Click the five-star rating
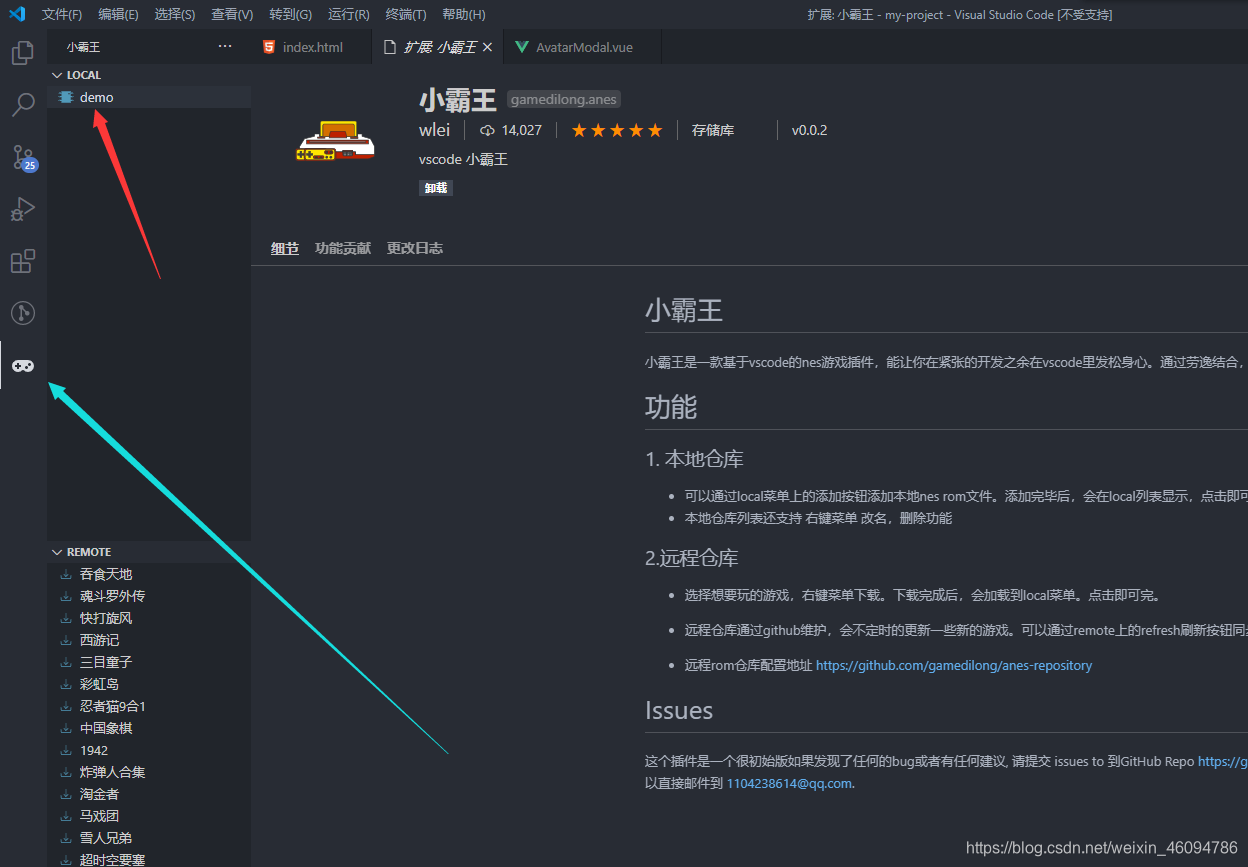This screenshot has height=867, width=1248. pos(617,130)
